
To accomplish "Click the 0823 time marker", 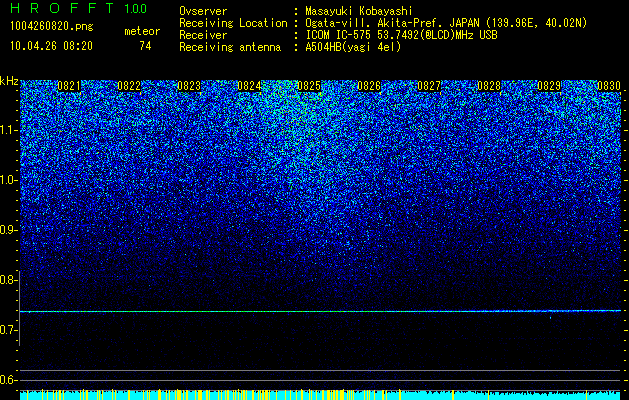I will (x=189, y=86).
